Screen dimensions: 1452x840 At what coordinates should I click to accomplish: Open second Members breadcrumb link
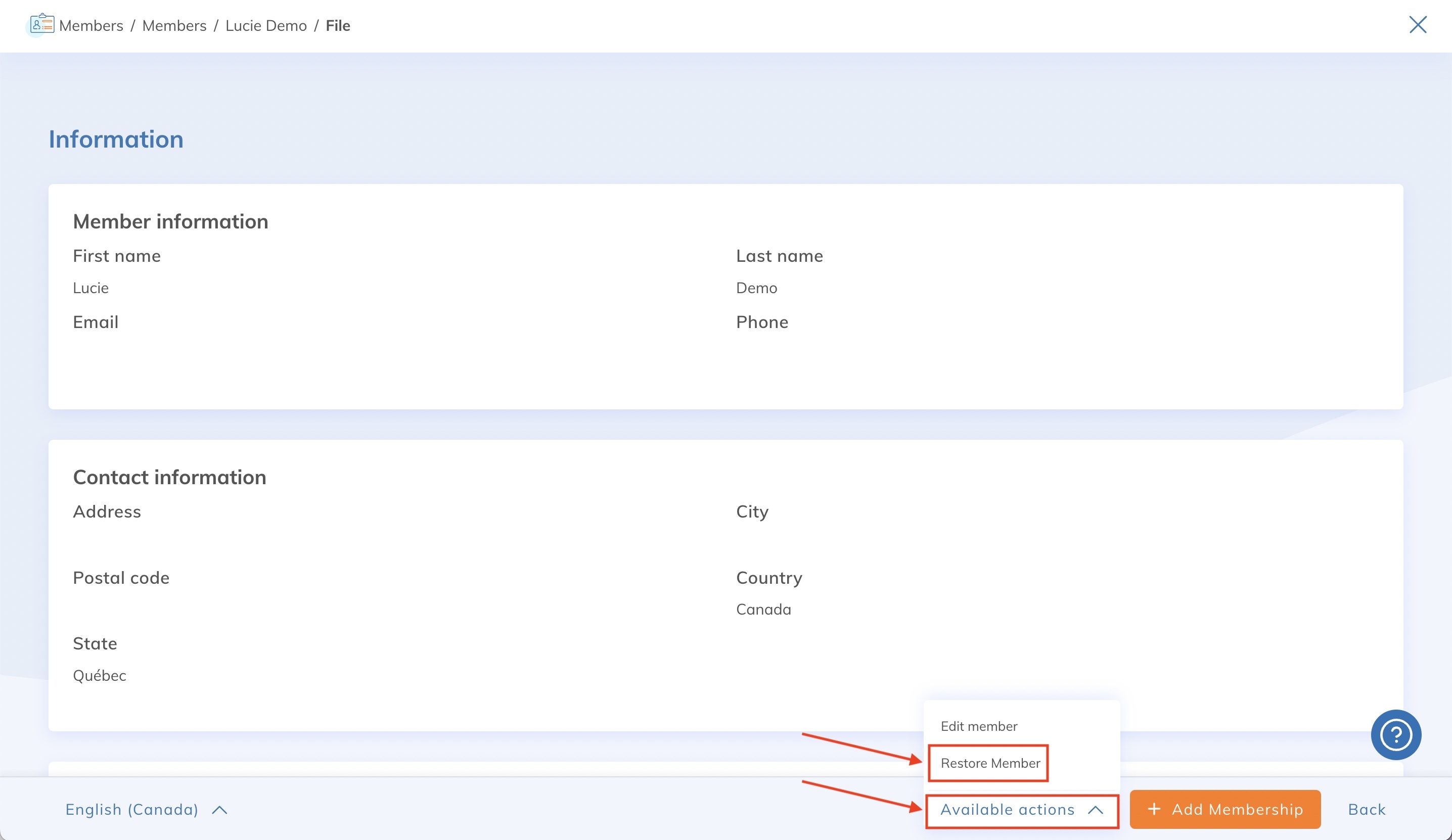pyautogui.click(x=174, y=26)
